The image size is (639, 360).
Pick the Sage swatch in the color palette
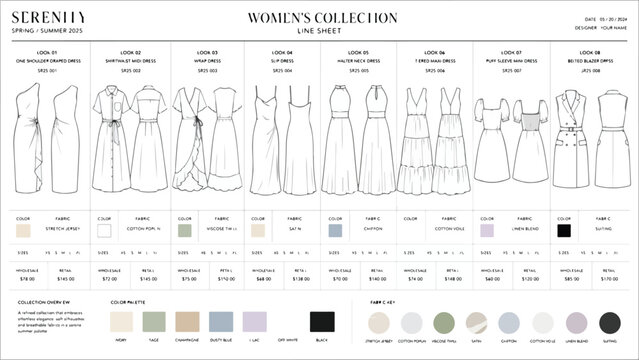pos(154,322)
